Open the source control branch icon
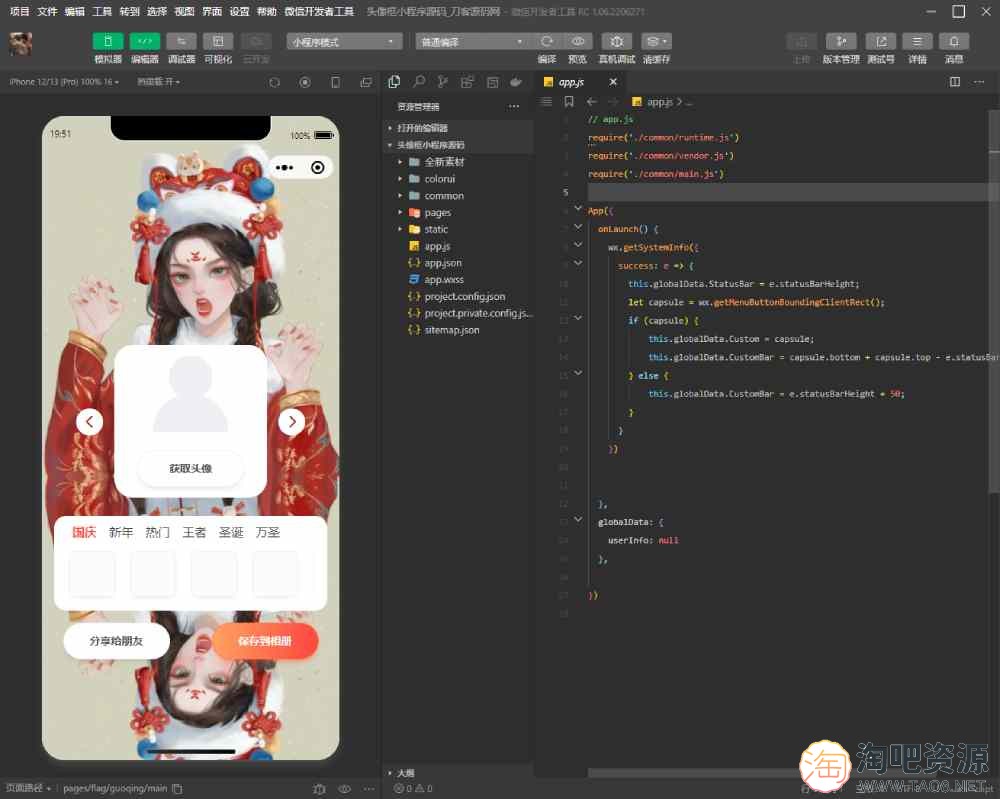This screenshot has height=799, width=1000. pos(443,82)
